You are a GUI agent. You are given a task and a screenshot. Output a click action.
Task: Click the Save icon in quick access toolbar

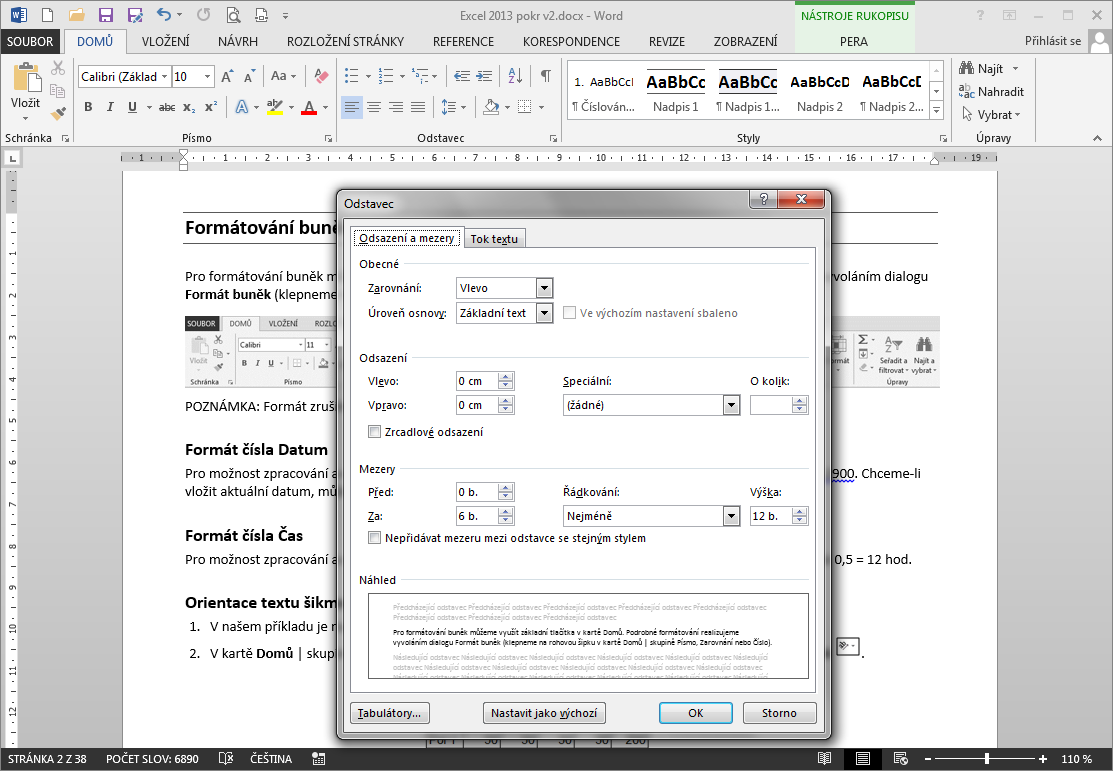coord(106,15)
